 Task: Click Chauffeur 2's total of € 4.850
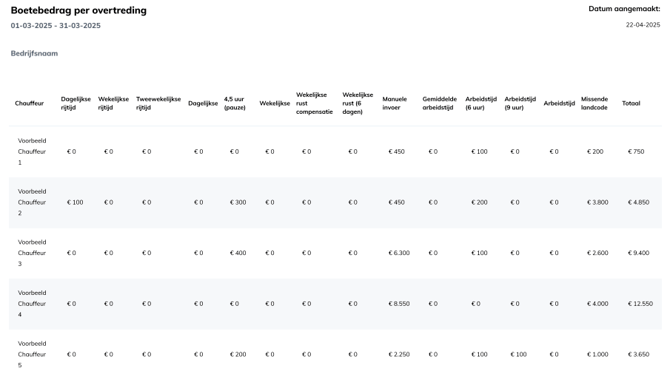pyautogui.click(x=638, y=203)
